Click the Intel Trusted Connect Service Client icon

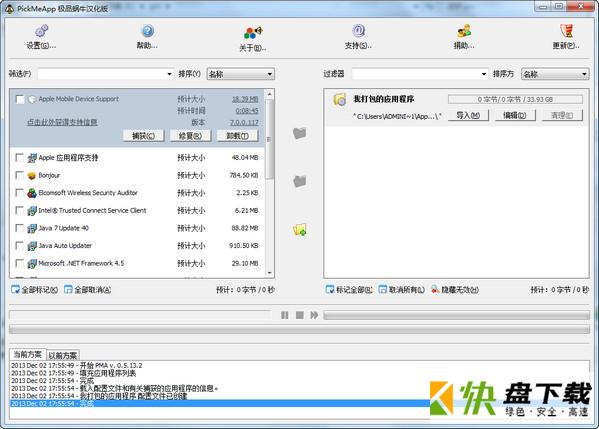[32, 210]
